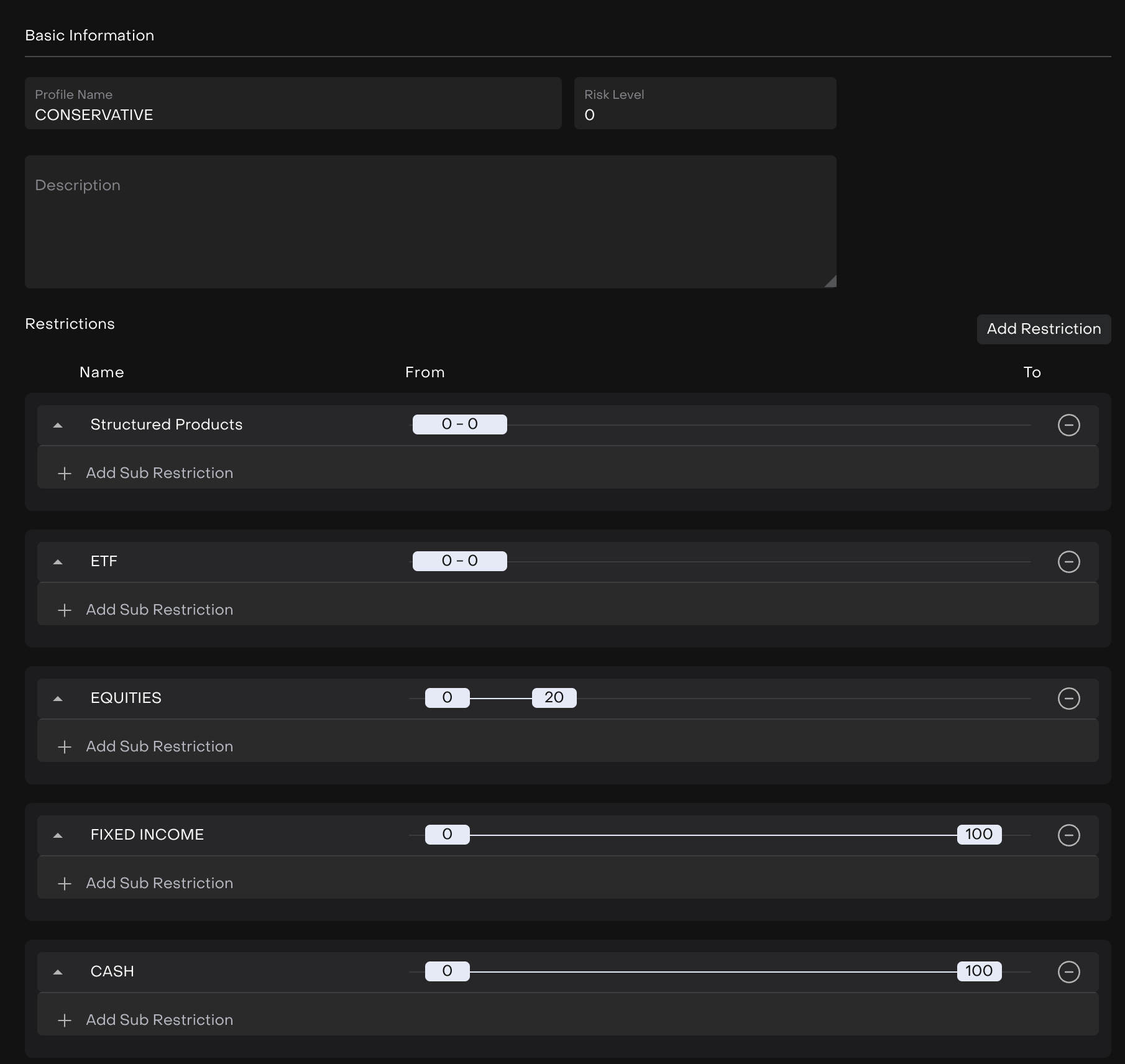Image resolution: width=1125 pixels, height=1064 pixels.
Task: Click the CASH slider lower handle
Action: point(447,971)
